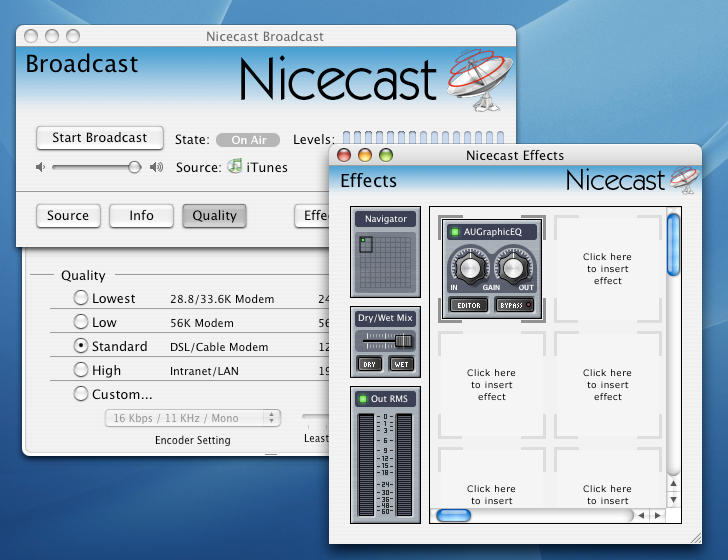Click the Nicecast dish logo in Effects window
This screenshot has width=728, height=560.
[x=684, y=180]
